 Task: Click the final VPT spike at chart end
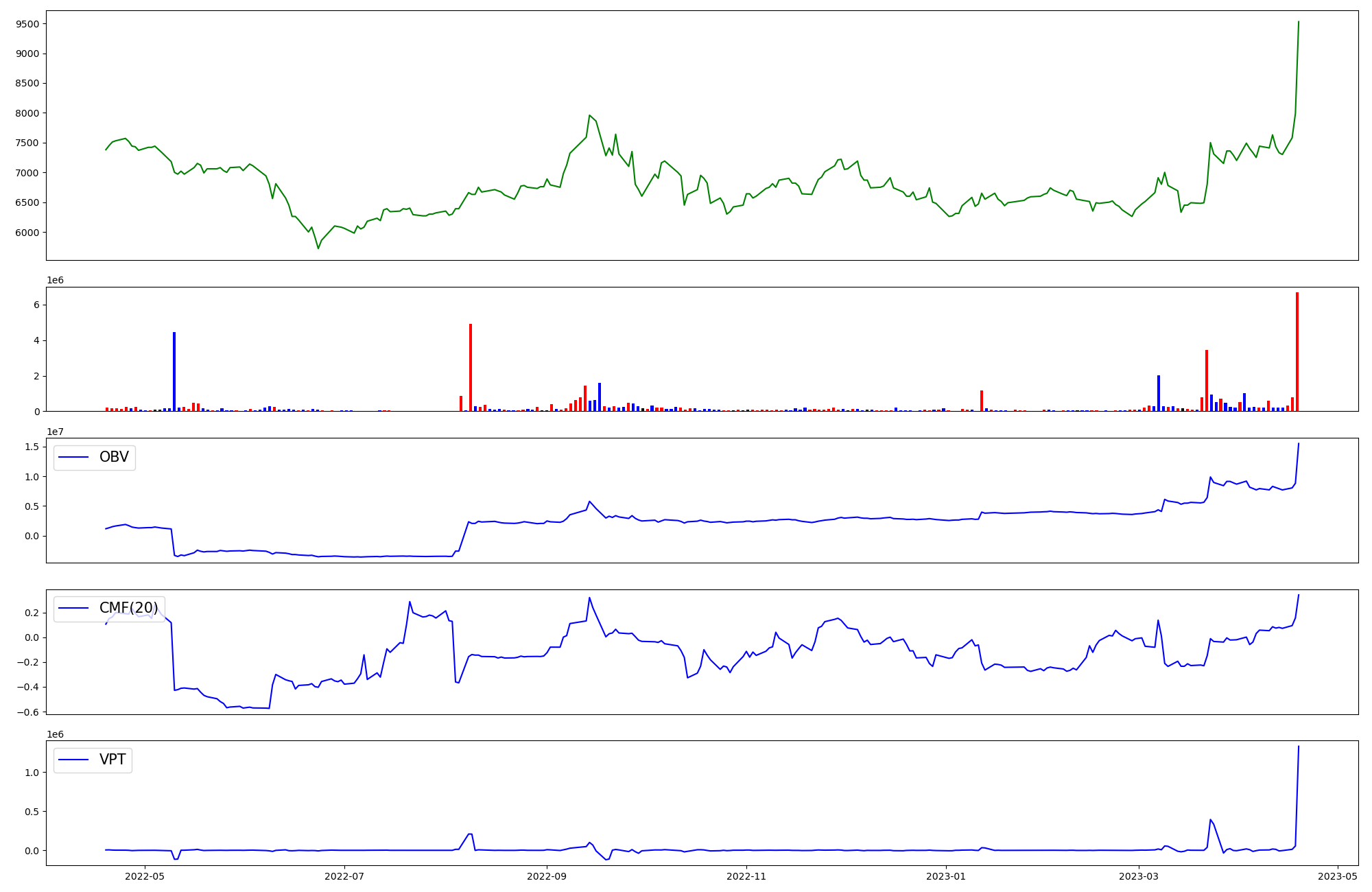[x=1299, y=747]
